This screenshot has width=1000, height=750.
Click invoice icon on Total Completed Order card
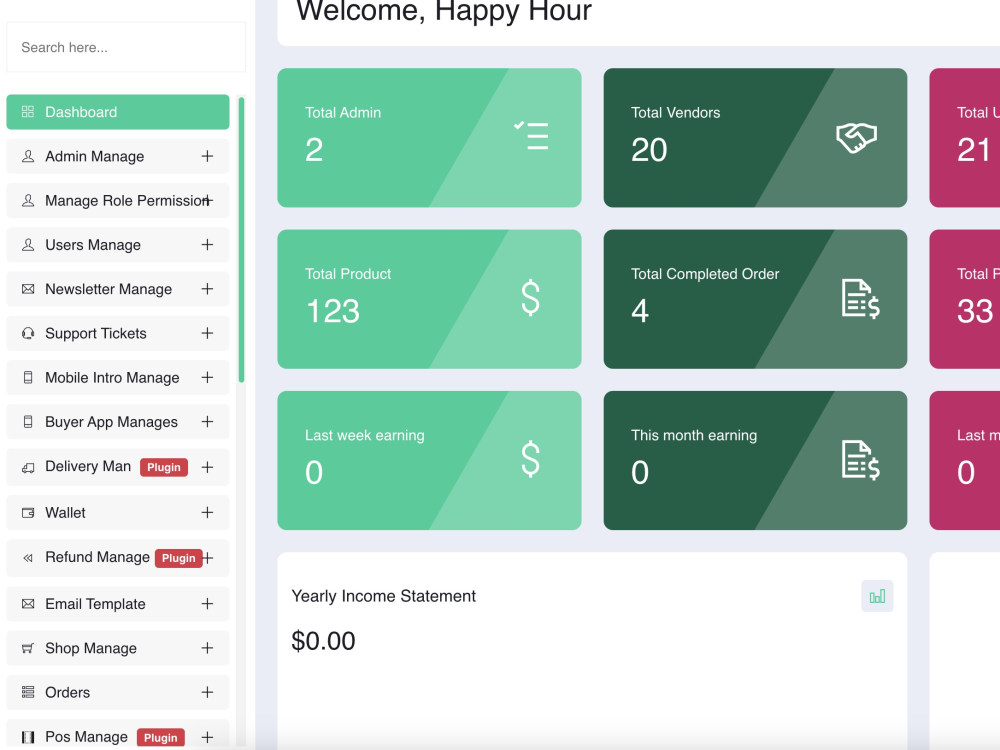point(860,298)
